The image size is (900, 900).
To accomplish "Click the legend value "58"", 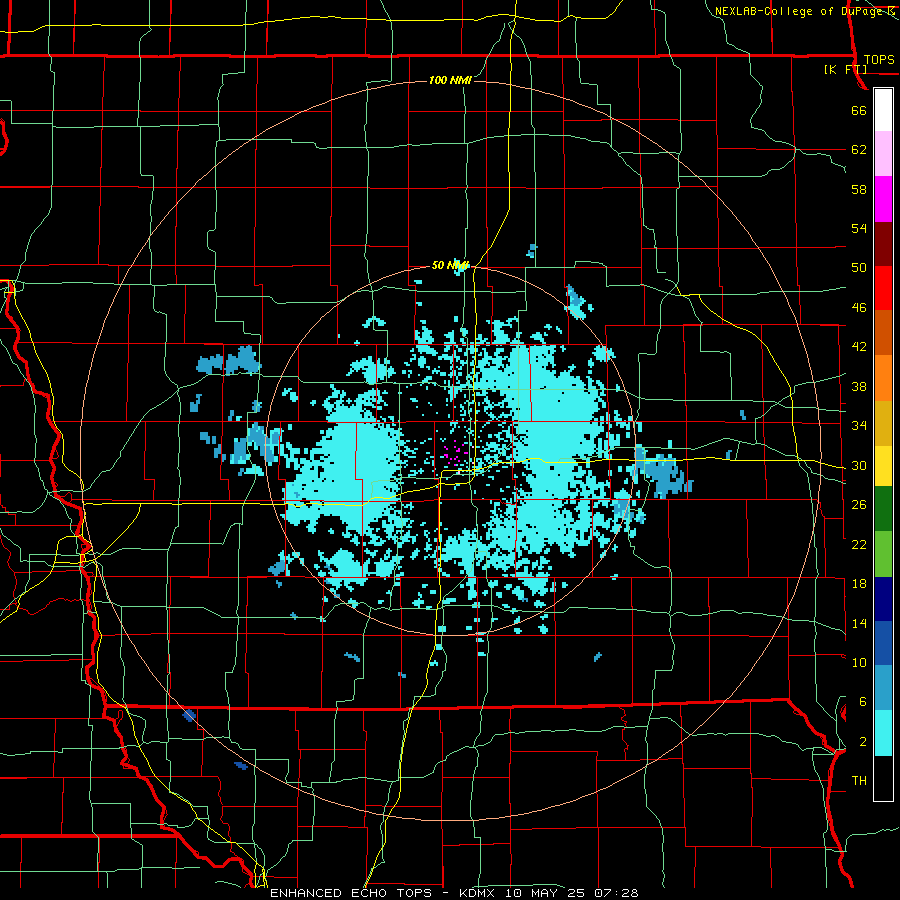I will coord(859,189).
